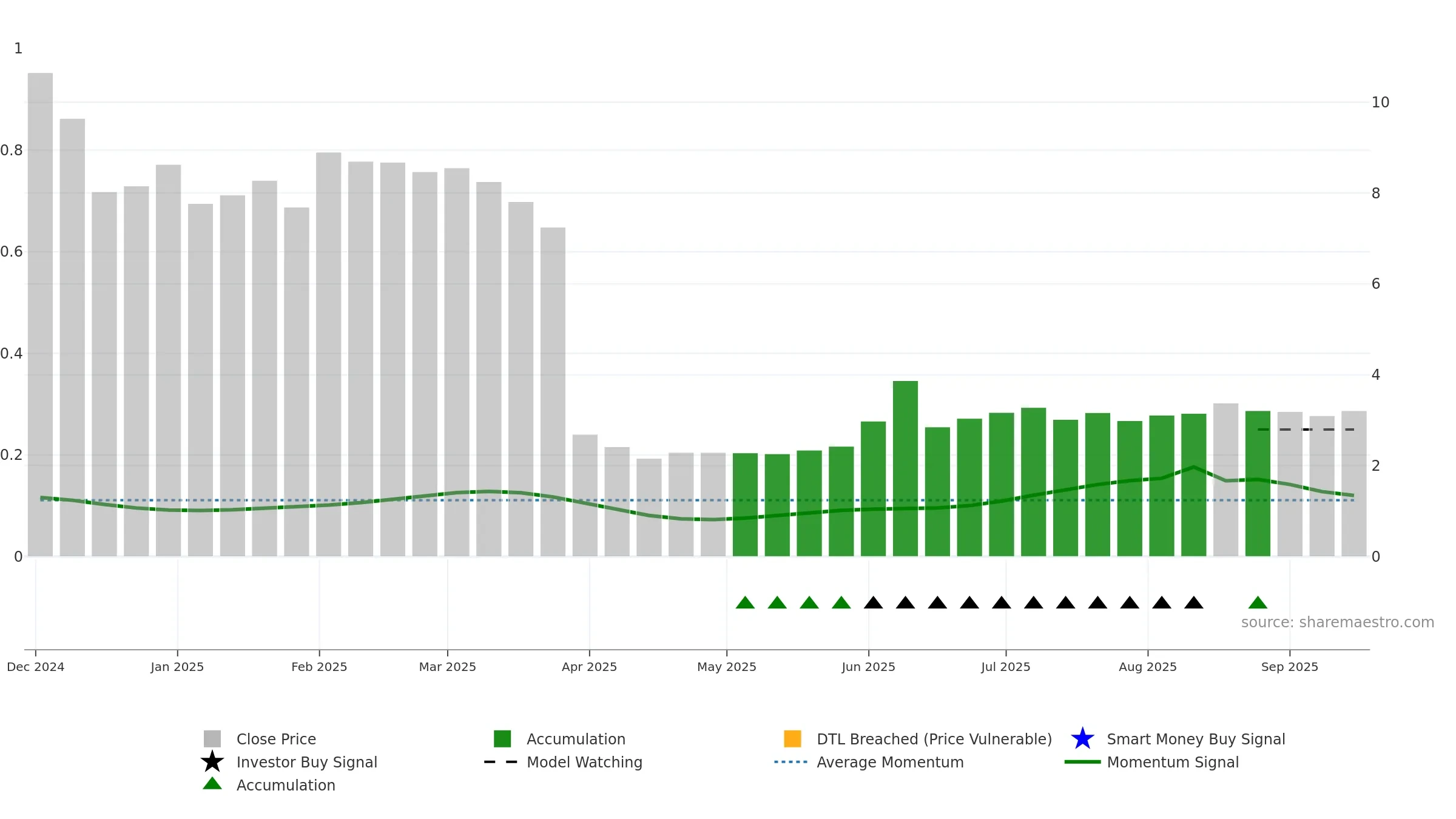Toggle the Model Watching legend label
Viewport: 1456px width, 819px height.
tap(584, 762)
